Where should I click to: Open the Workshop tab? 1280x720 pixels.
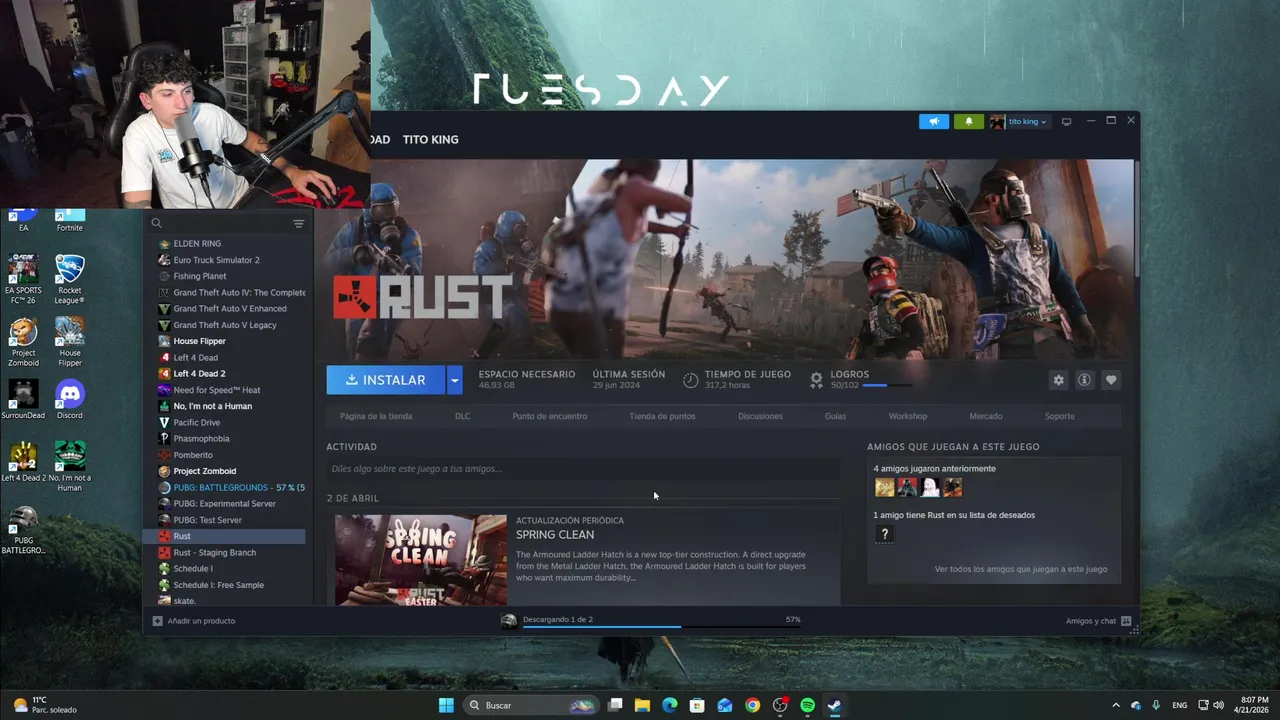(908, 416)
